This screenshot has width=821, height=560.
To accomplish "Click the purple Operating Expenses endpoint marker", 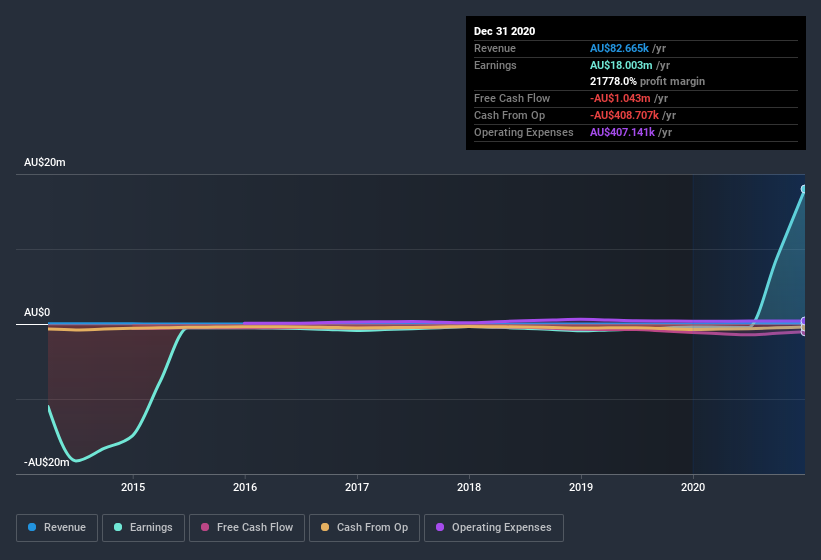I will tap(804, 322).
